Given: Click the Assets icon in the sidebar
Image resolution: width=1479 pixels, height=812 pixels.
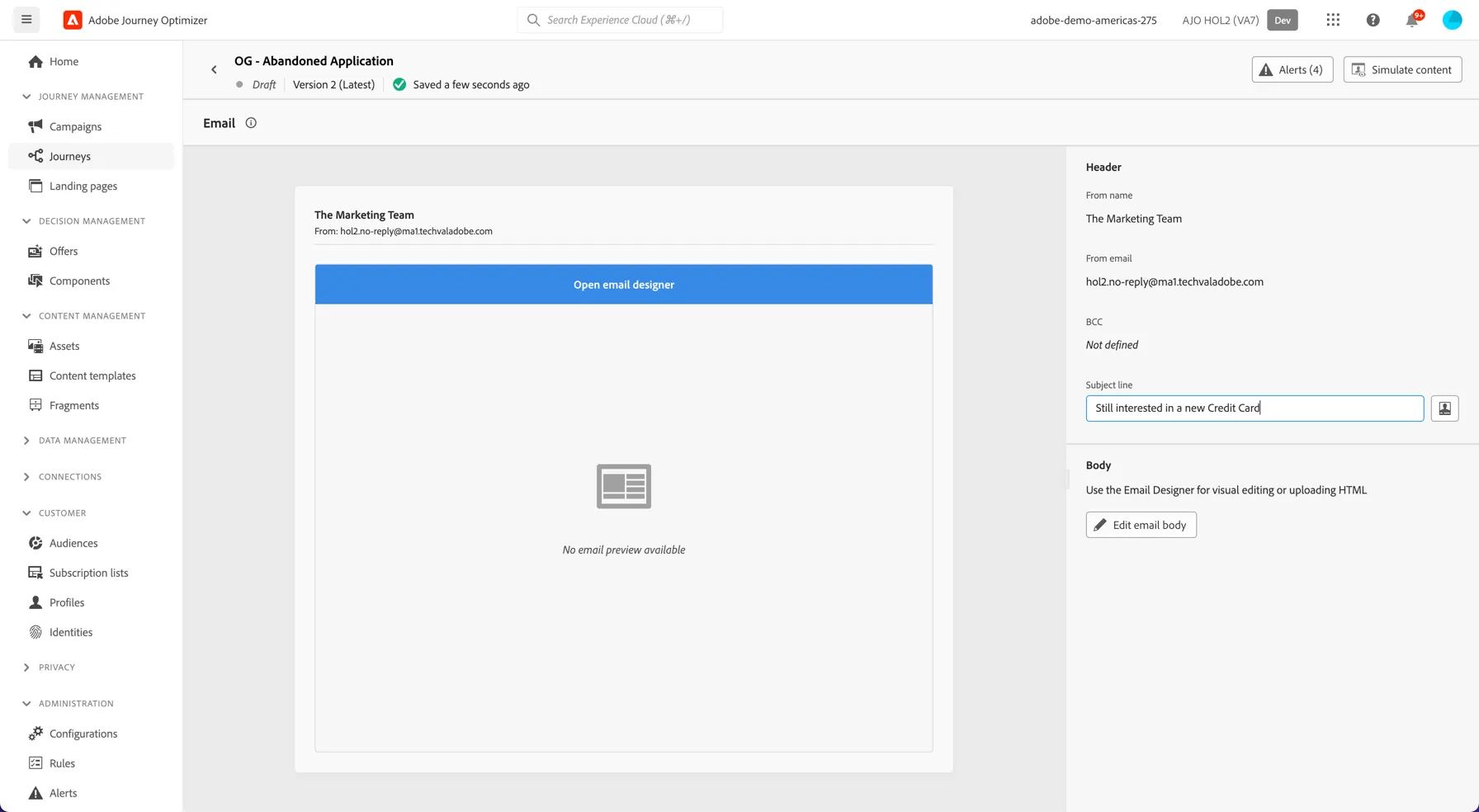Looking at the screenshot, I should point(35,346).
